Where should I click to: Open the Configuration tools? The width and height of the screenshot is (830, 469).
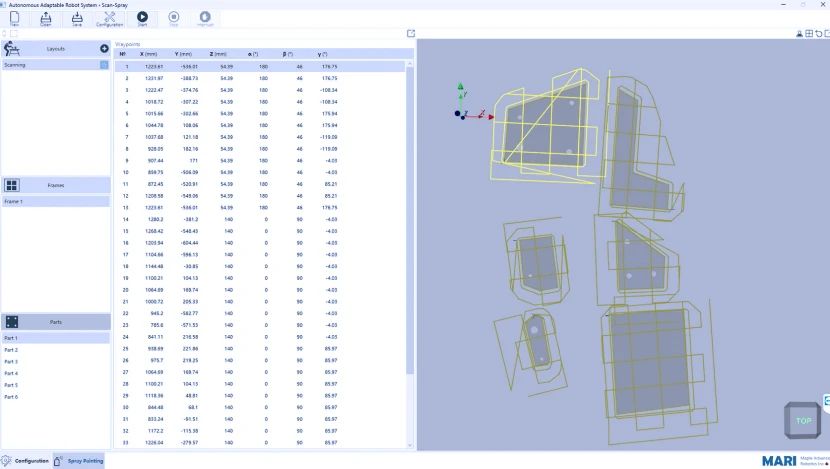[x=109, y=18]
